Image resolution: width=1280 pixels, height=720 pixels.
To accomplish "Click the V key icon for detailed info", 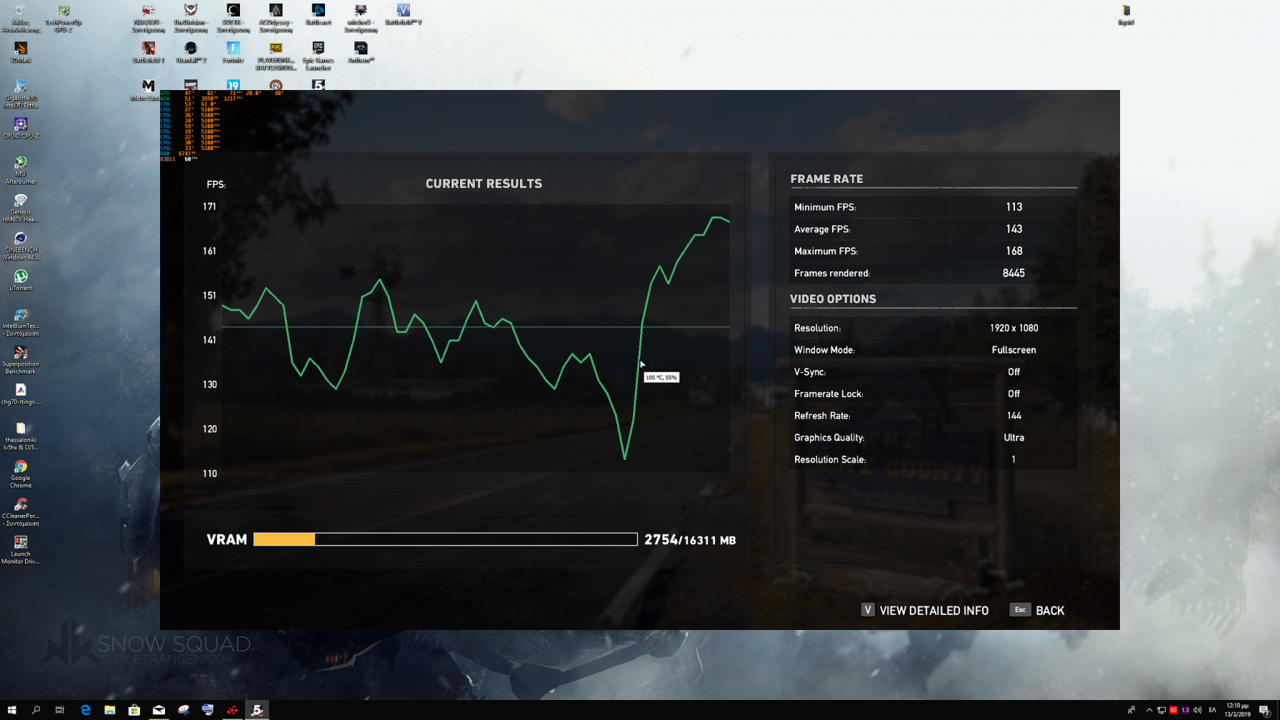I will coord(868,610).
